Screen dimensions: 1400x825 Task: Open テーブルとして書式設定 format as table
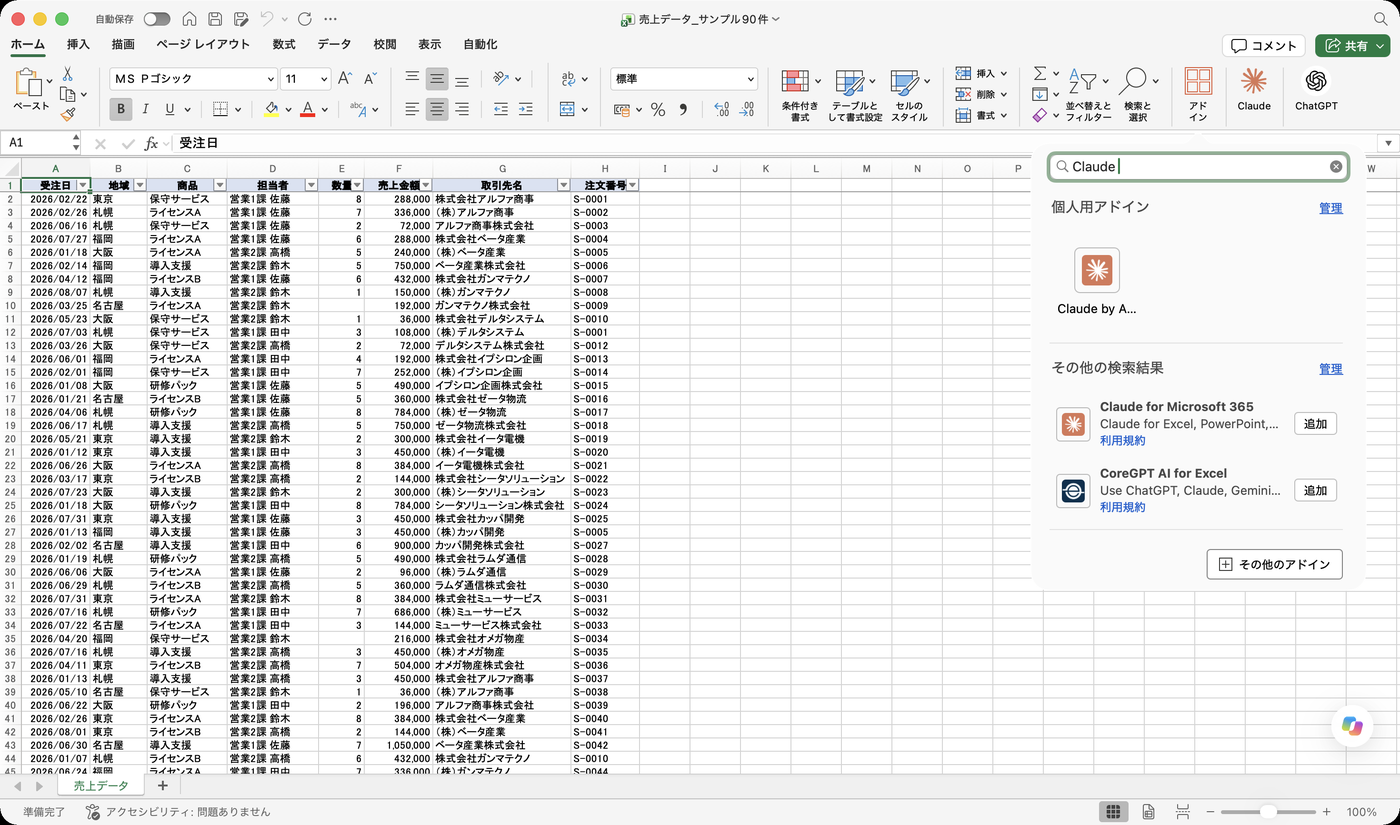[x=855, y=96]
